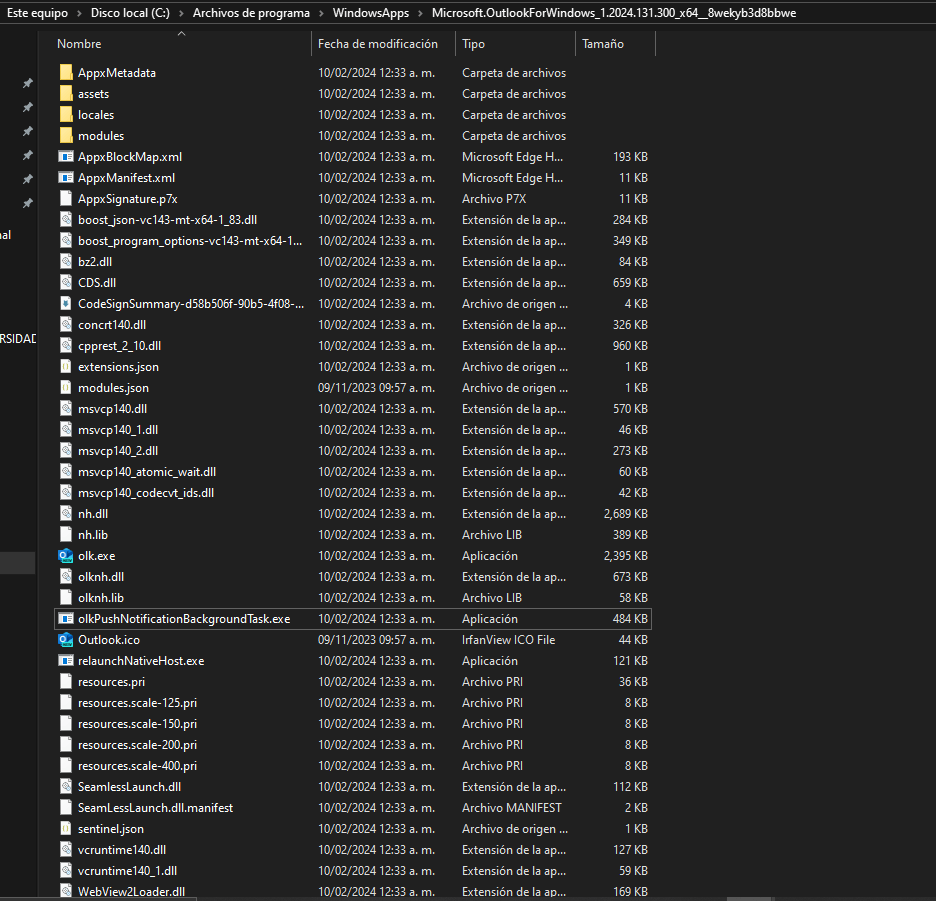This screenshot has height=901, width=936.
Task: Select the cpprest_2_10.dll file name
Action: pyautogui.click(x=119, y=346)
